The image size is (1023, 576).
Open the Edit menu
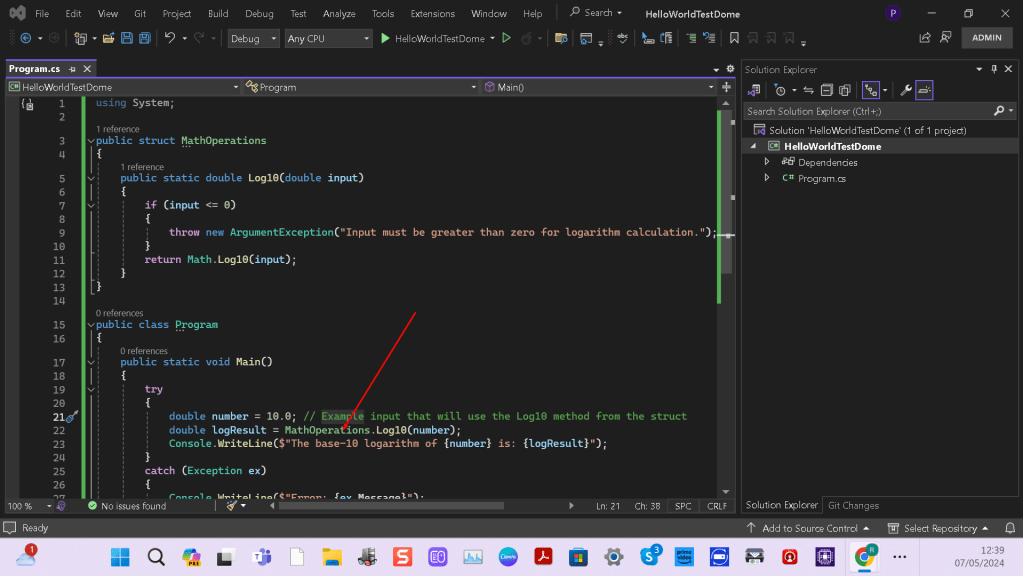coord(73,13)
